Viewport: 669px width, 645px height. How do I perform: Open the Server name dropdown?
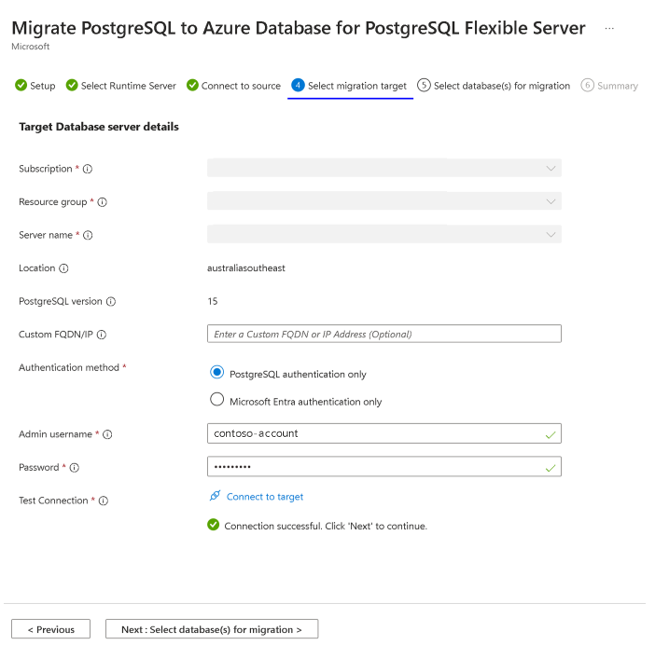pos(384,234)
